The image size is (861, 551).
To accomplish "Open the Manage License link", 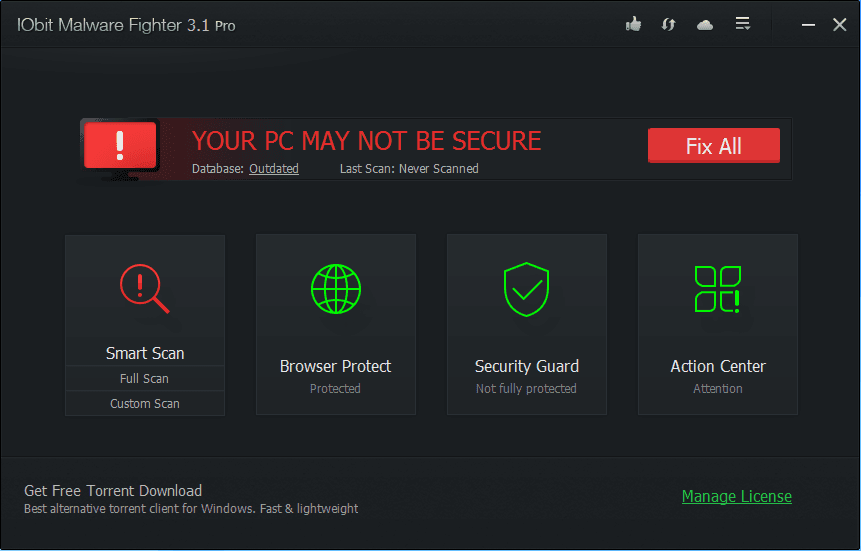I will coord(736,496).
